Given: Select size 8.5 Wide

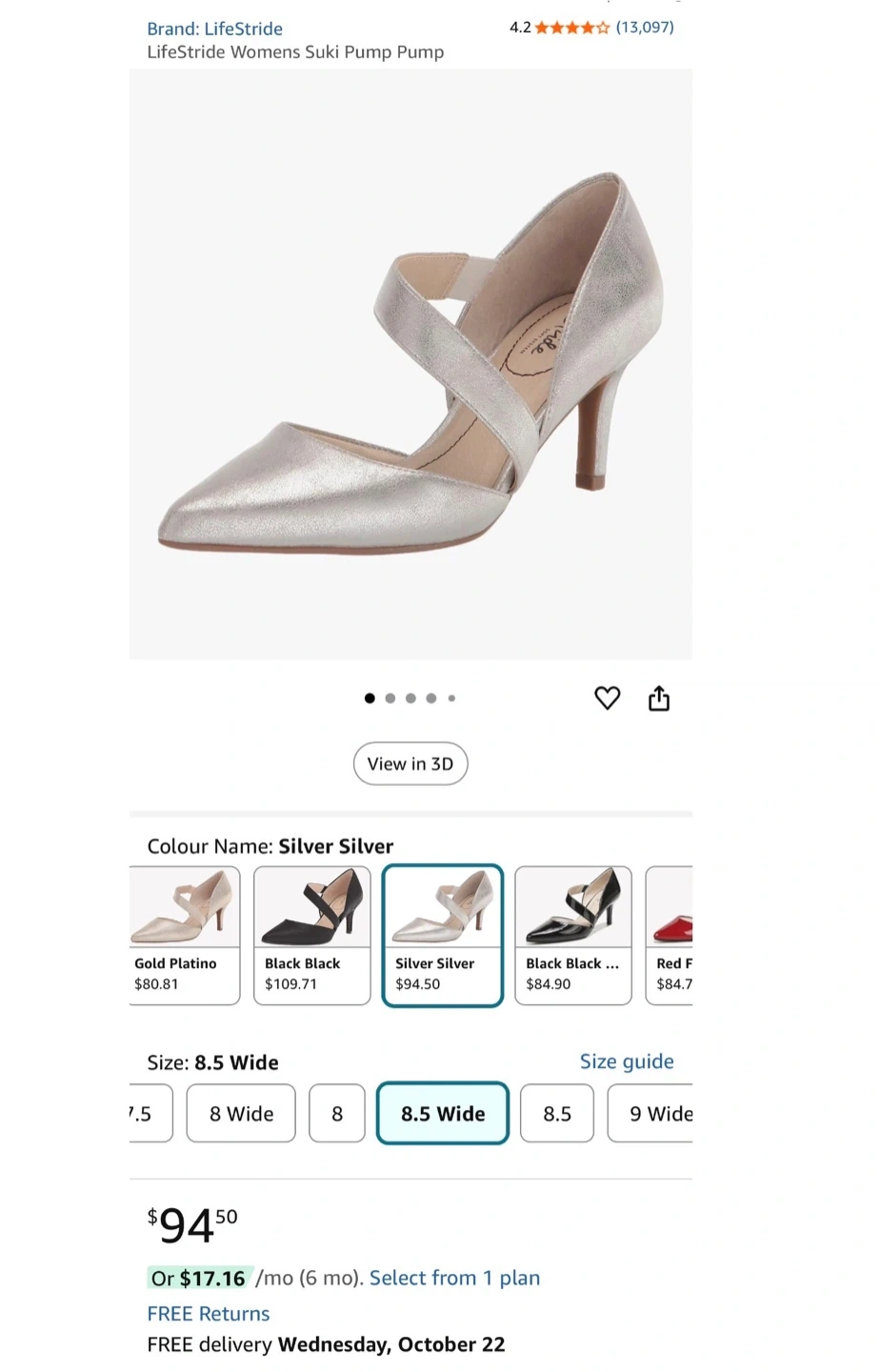Looking at the screenshot, I should (x=443, y=1114).
